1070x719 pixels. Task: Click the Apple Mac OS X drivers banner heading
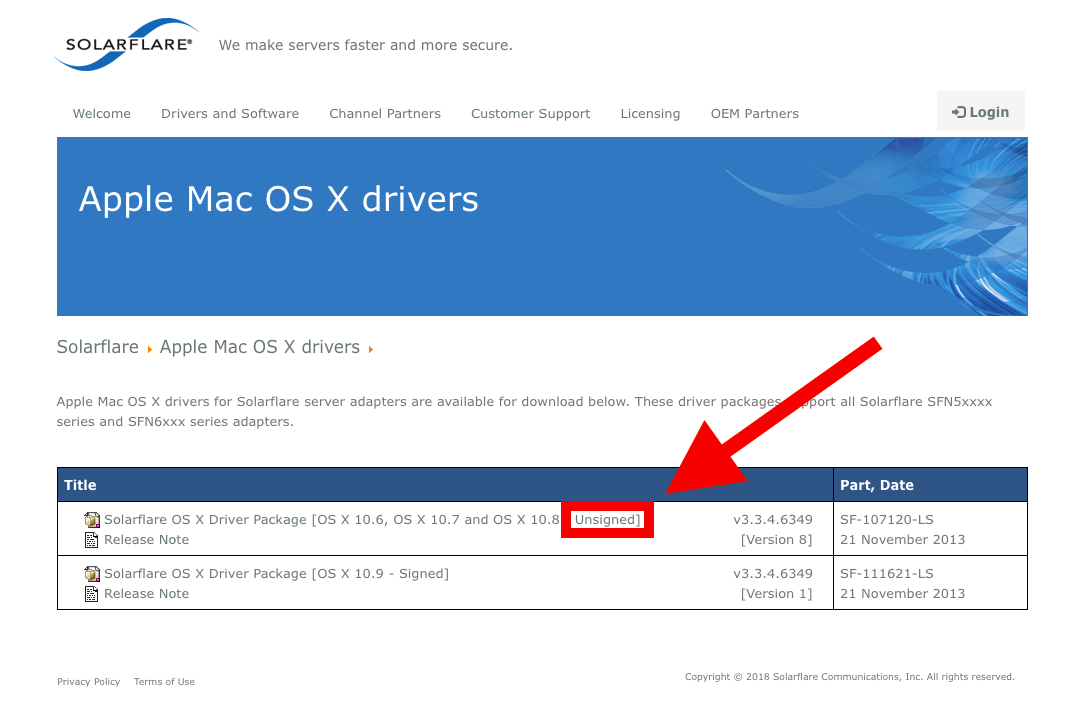point(278,199)
